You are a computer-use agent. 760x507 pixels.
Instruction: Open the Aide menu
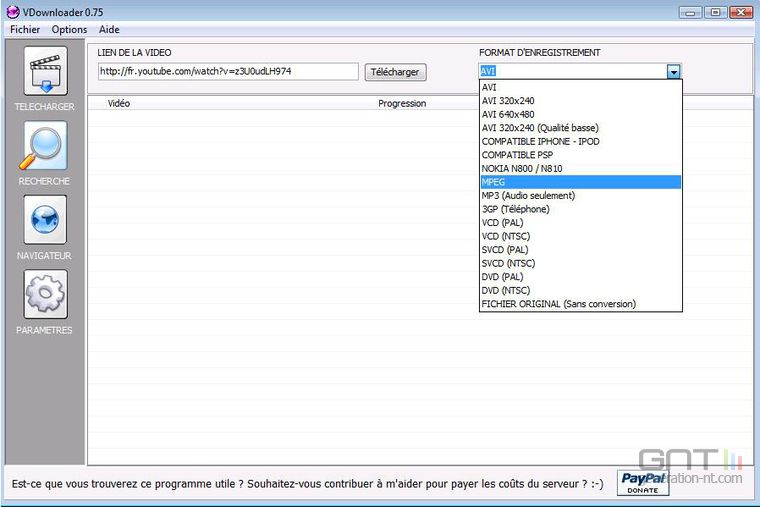point(109,30)
